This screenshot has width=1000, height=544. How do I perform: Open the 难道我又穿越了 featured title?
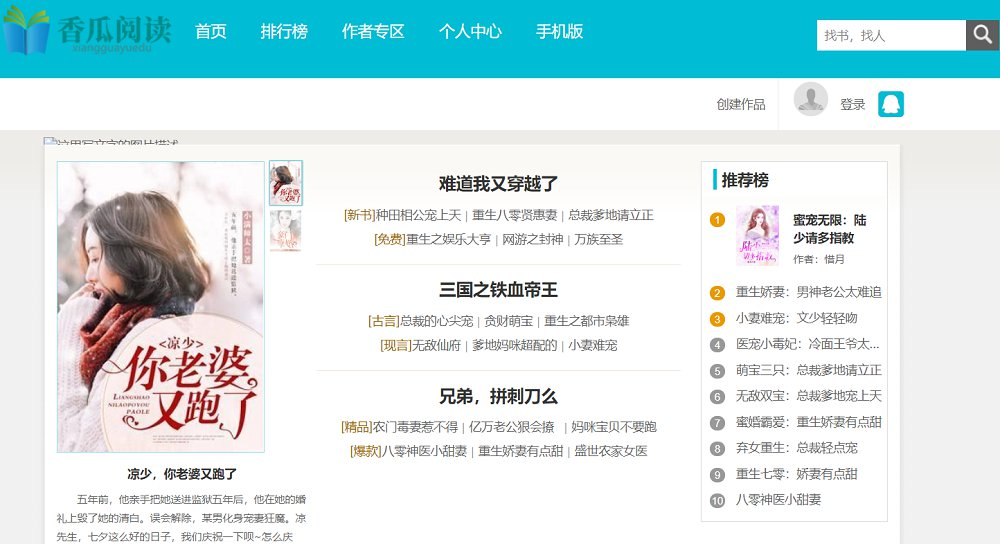click(x=498, y=184)
